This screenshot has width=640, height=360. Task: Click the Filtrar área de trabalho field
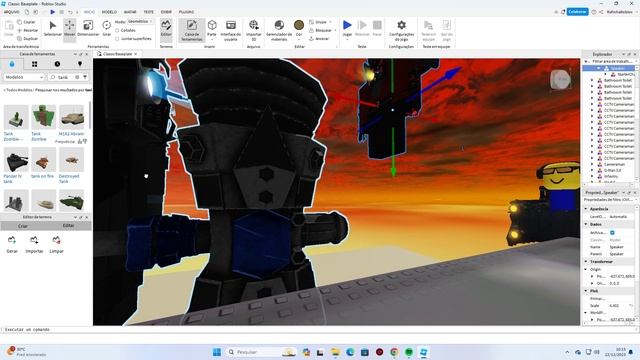(611, 61)
